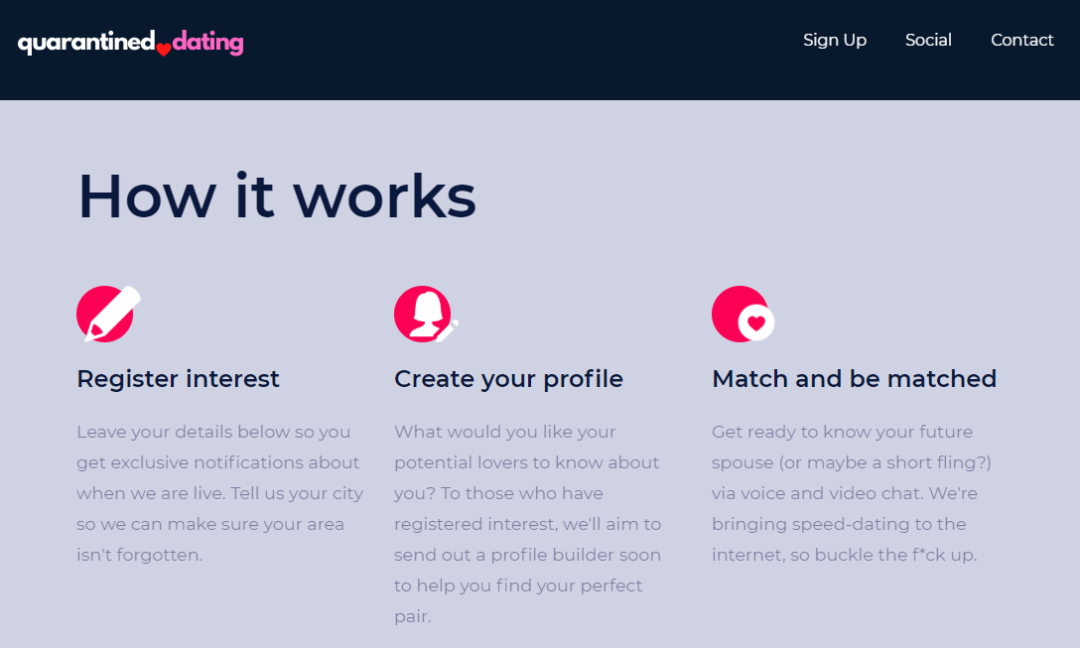Click the pencil Register interest icon
This screenshot has height=648, width=1080.
click(x=108, y=314)
